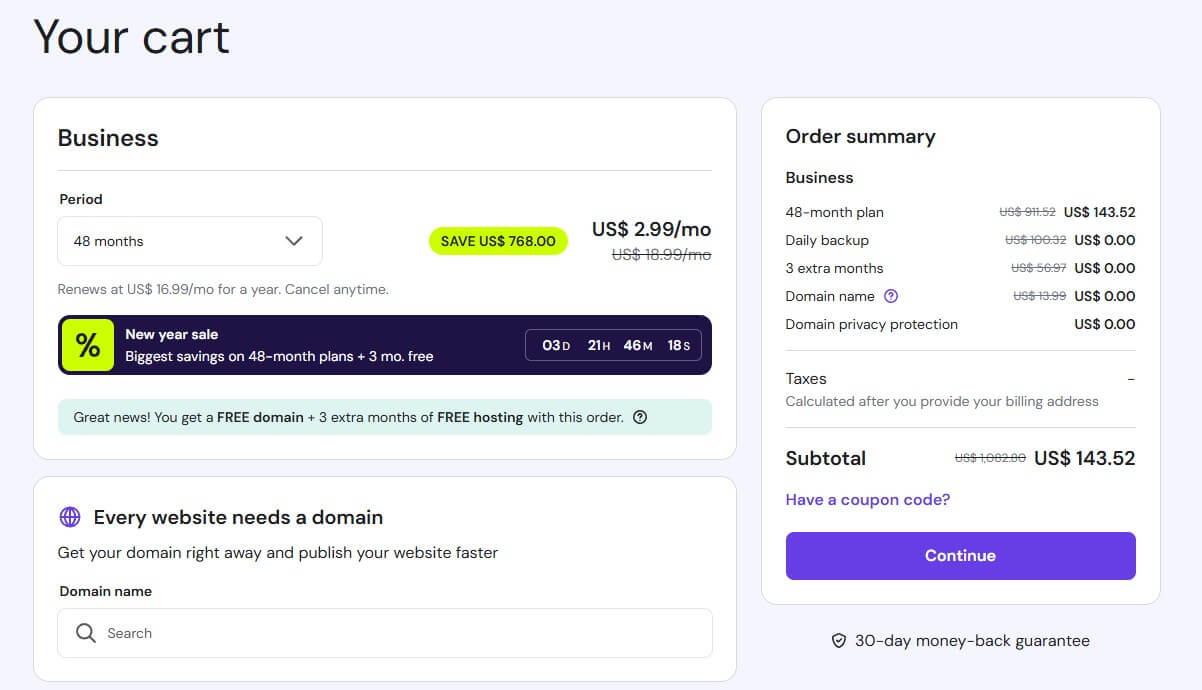Screen dimensions: 1202x690
Task: Open the Have a coupon code link
Action: click(x=867, y=499)
